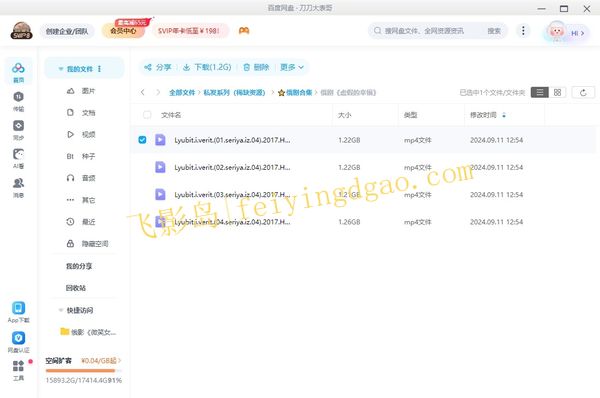Click the file name column header
The width and height of the screenshot is (600, 398).
coord(171,115)
